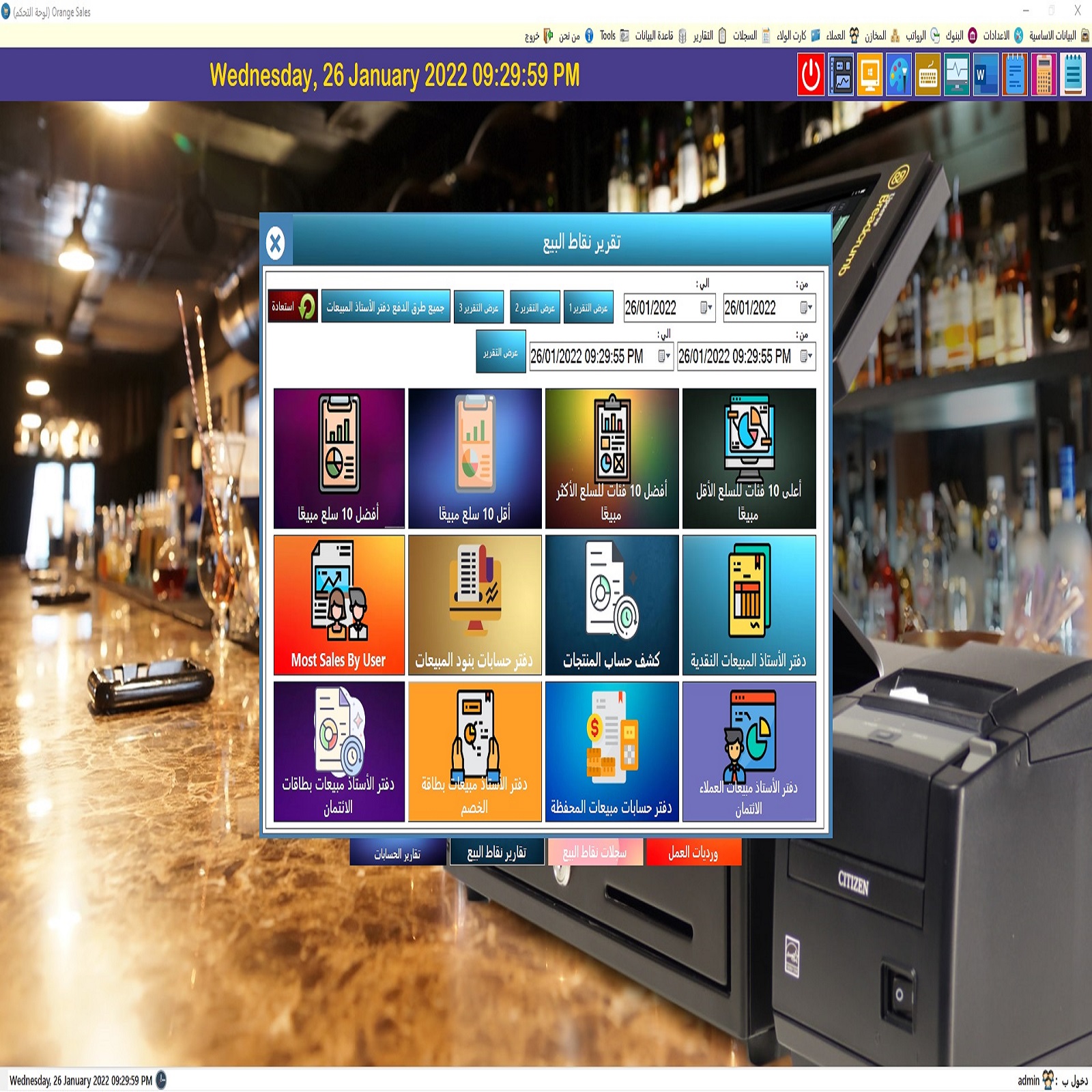The width and height of the screenshot is (1092, 1092).
Task: Click the red power shutdown icon
Action: (811, 74)
